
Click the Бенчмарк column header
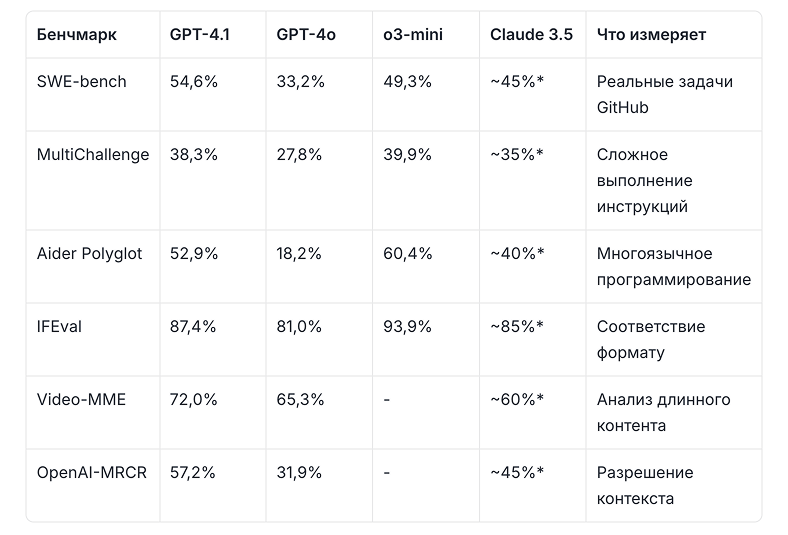[x=76, y=35]
